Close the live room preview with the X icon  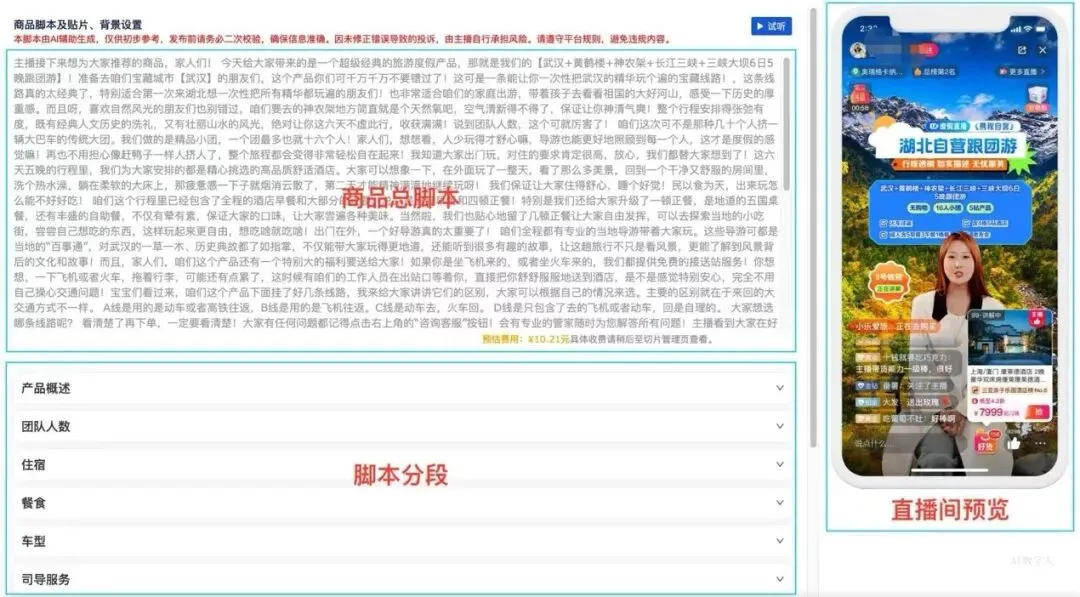[1043, 50]
